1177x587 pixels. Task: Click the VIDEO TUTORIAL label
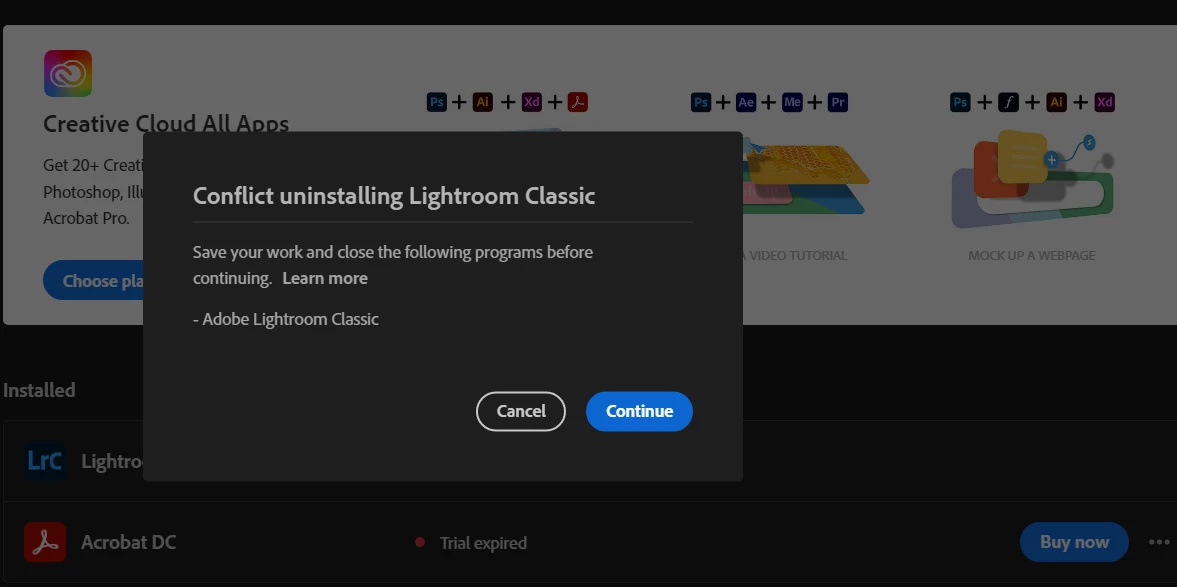coord(795,255)
